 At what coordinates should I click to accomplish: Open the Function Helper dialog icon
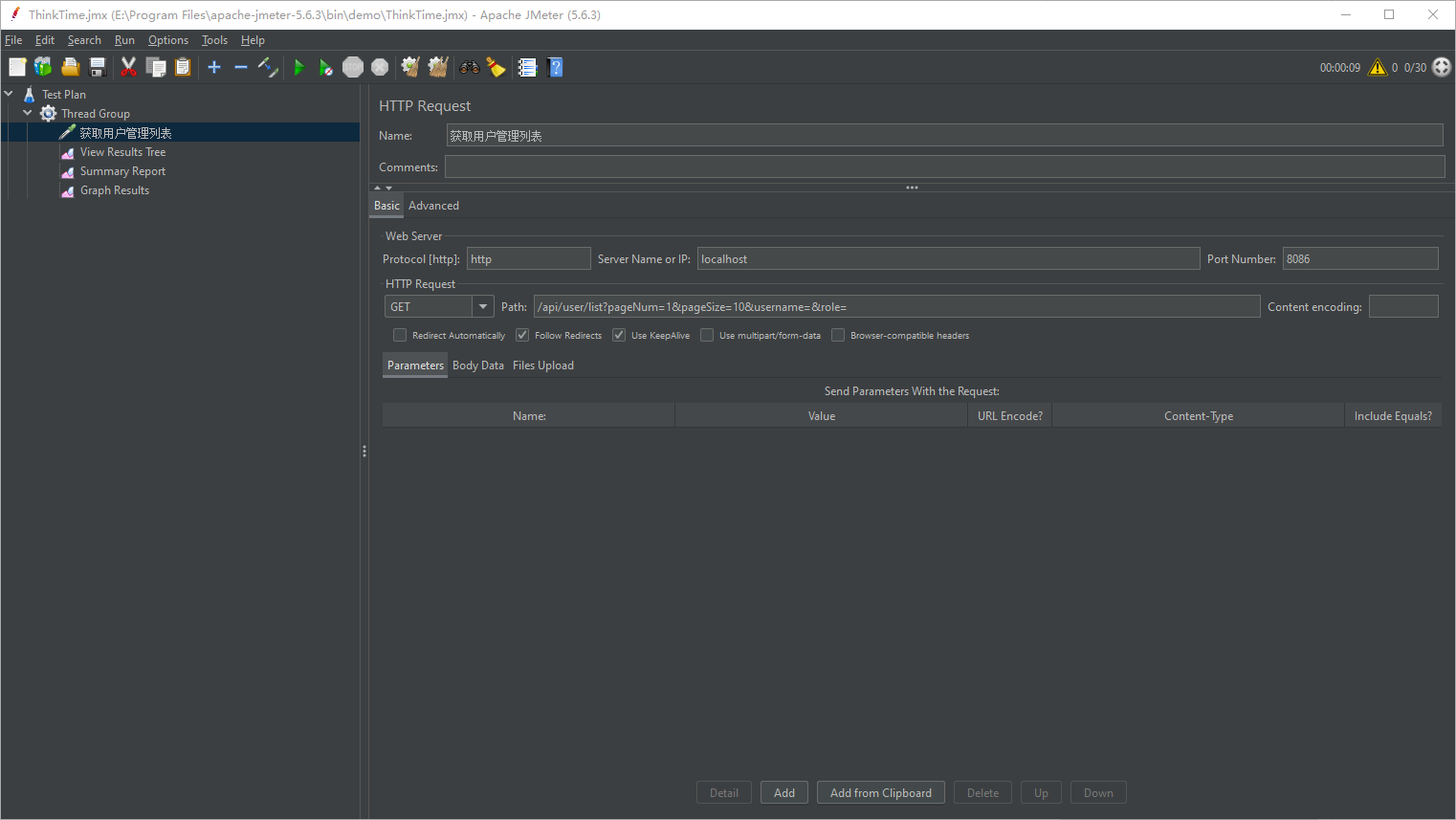527,67
